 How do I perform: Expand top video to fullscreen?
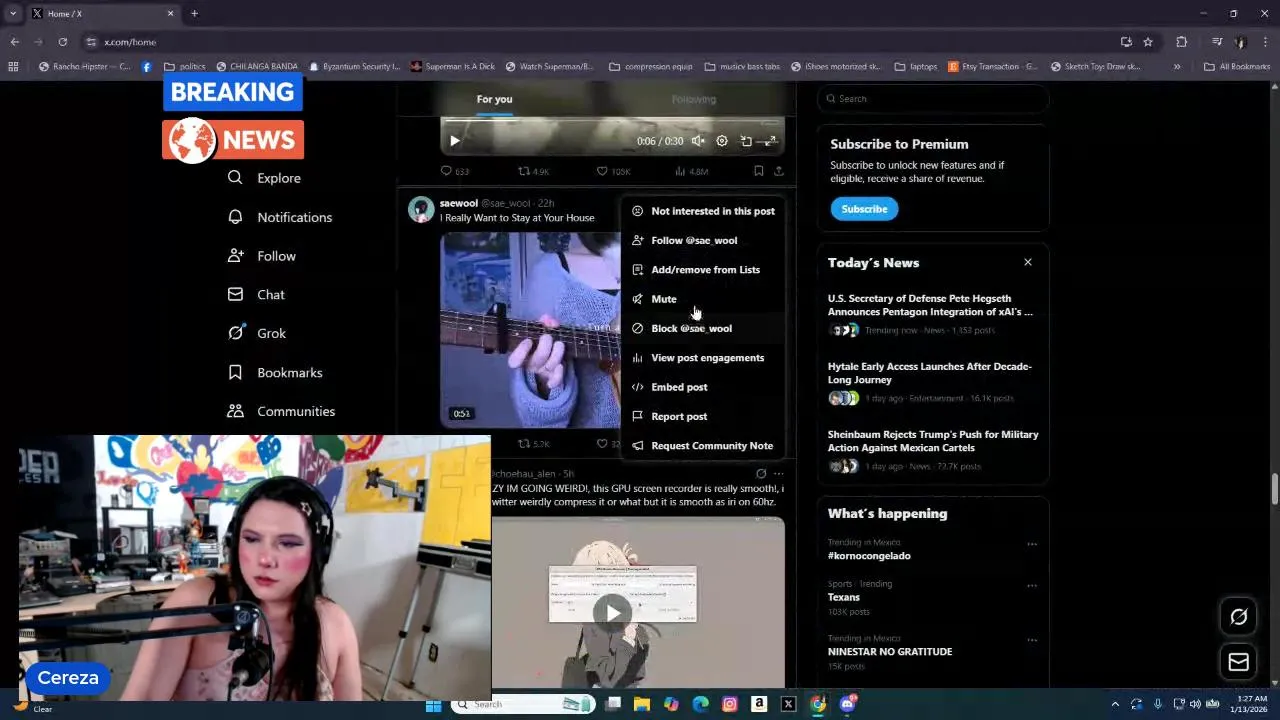[770, 141]
